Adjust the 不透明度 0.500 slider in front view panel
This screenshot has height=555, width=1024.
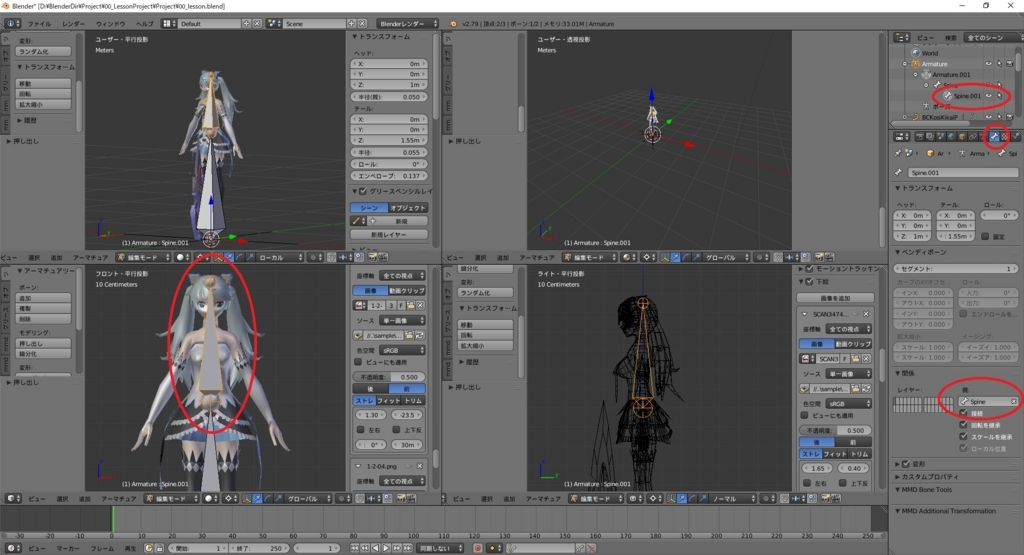(x=389, y=377)
